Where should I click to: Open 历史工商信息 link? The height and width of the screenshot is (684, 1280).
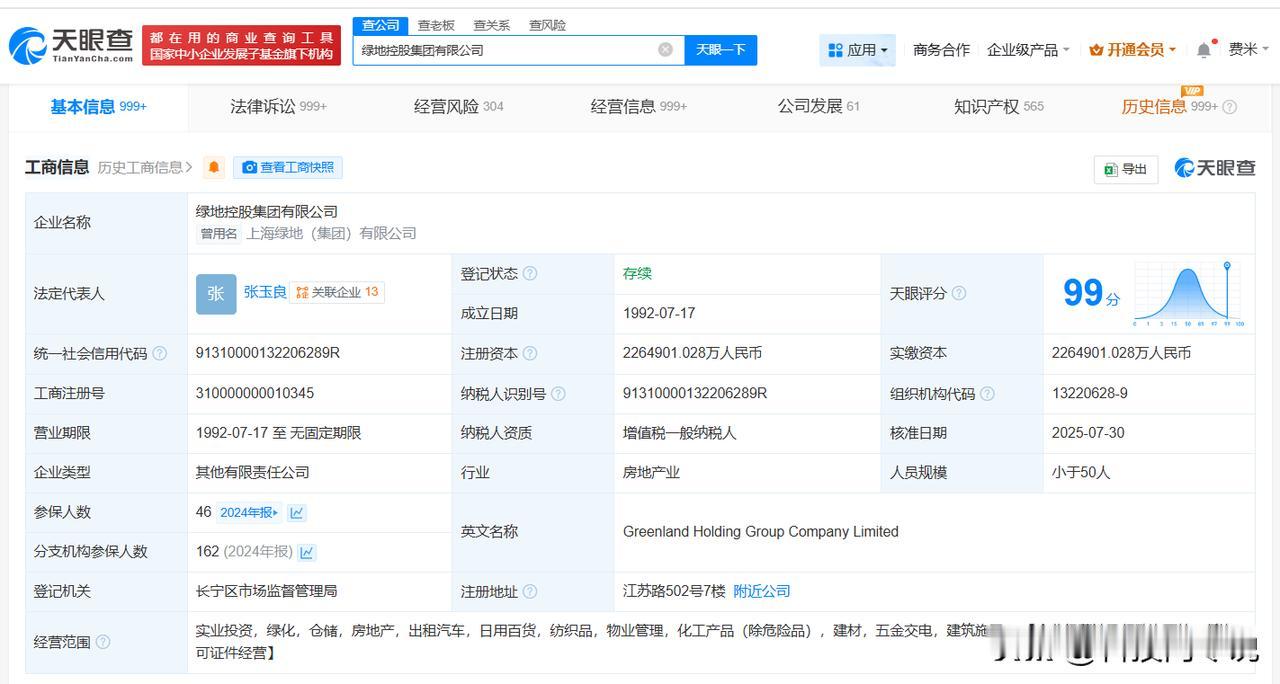[145, 167]
